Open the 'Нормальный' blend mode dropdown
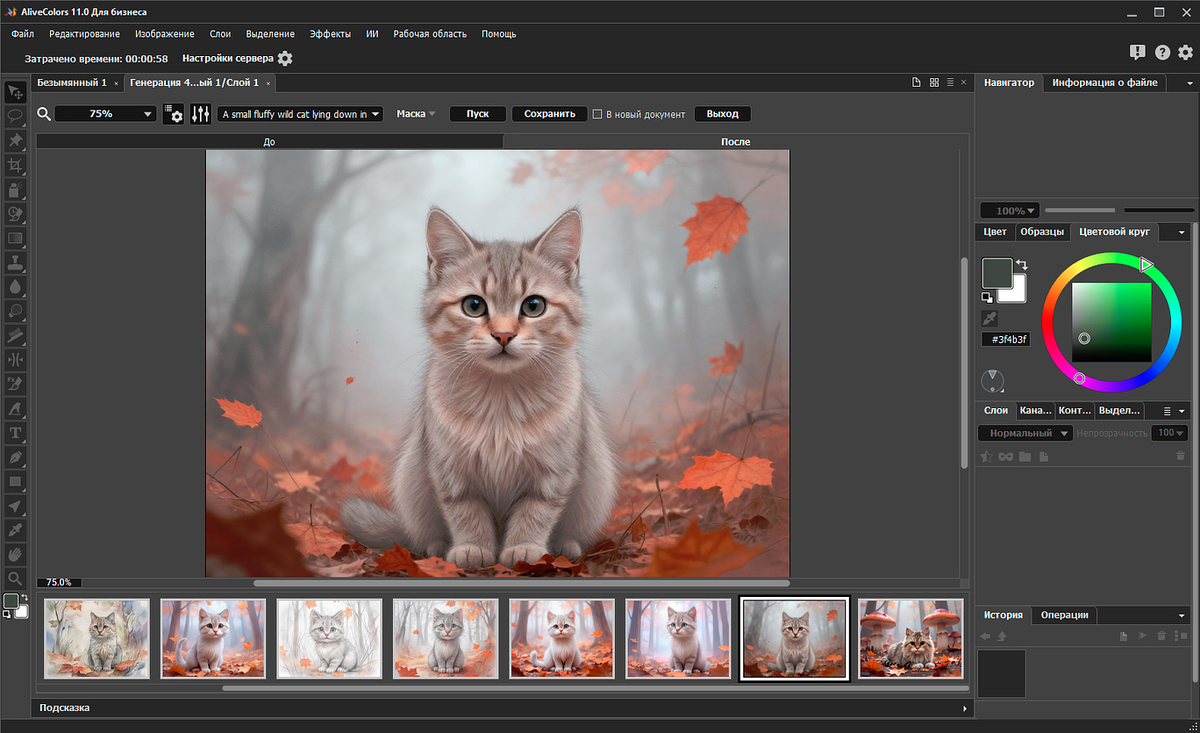The image size is (1200, 733). [1025, 433]
